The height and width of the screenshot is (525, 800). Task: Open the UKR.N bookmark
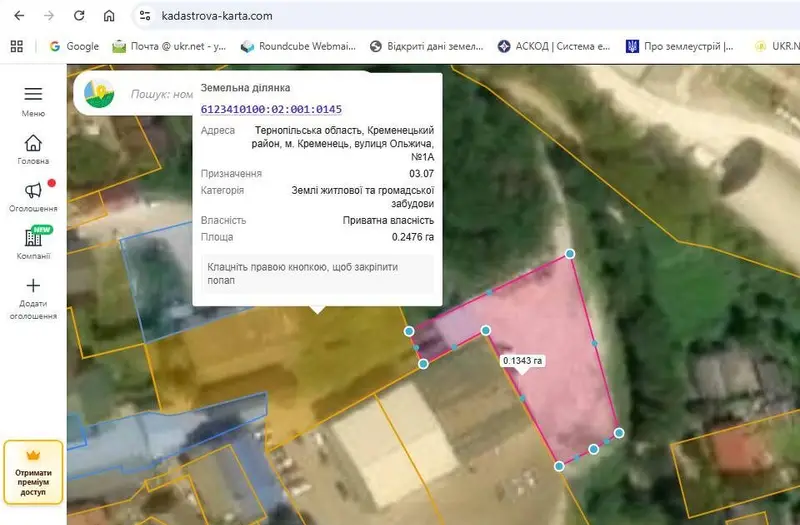pos(777,46)
